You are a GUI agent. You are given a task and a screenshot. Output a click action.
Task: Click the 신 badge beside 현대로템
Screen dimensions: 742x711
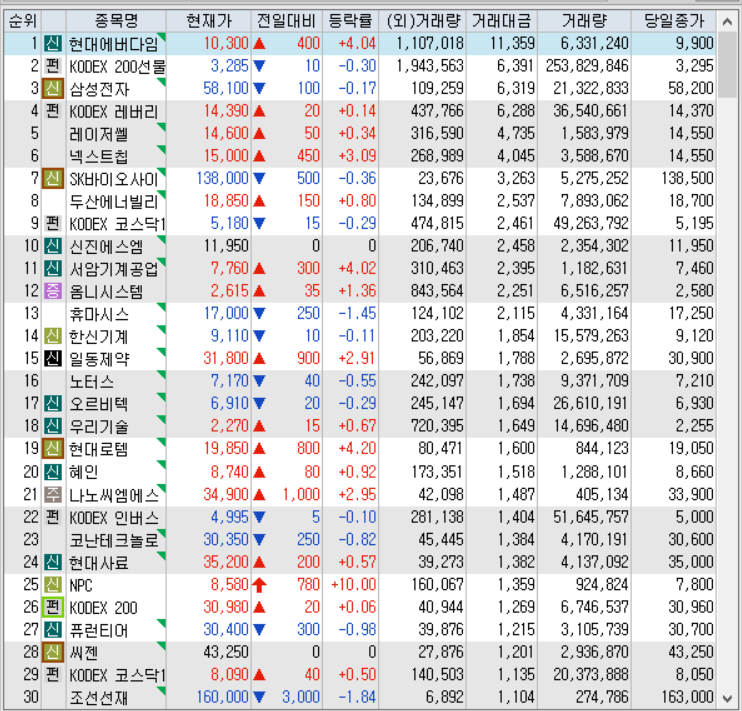click(53, 448)
